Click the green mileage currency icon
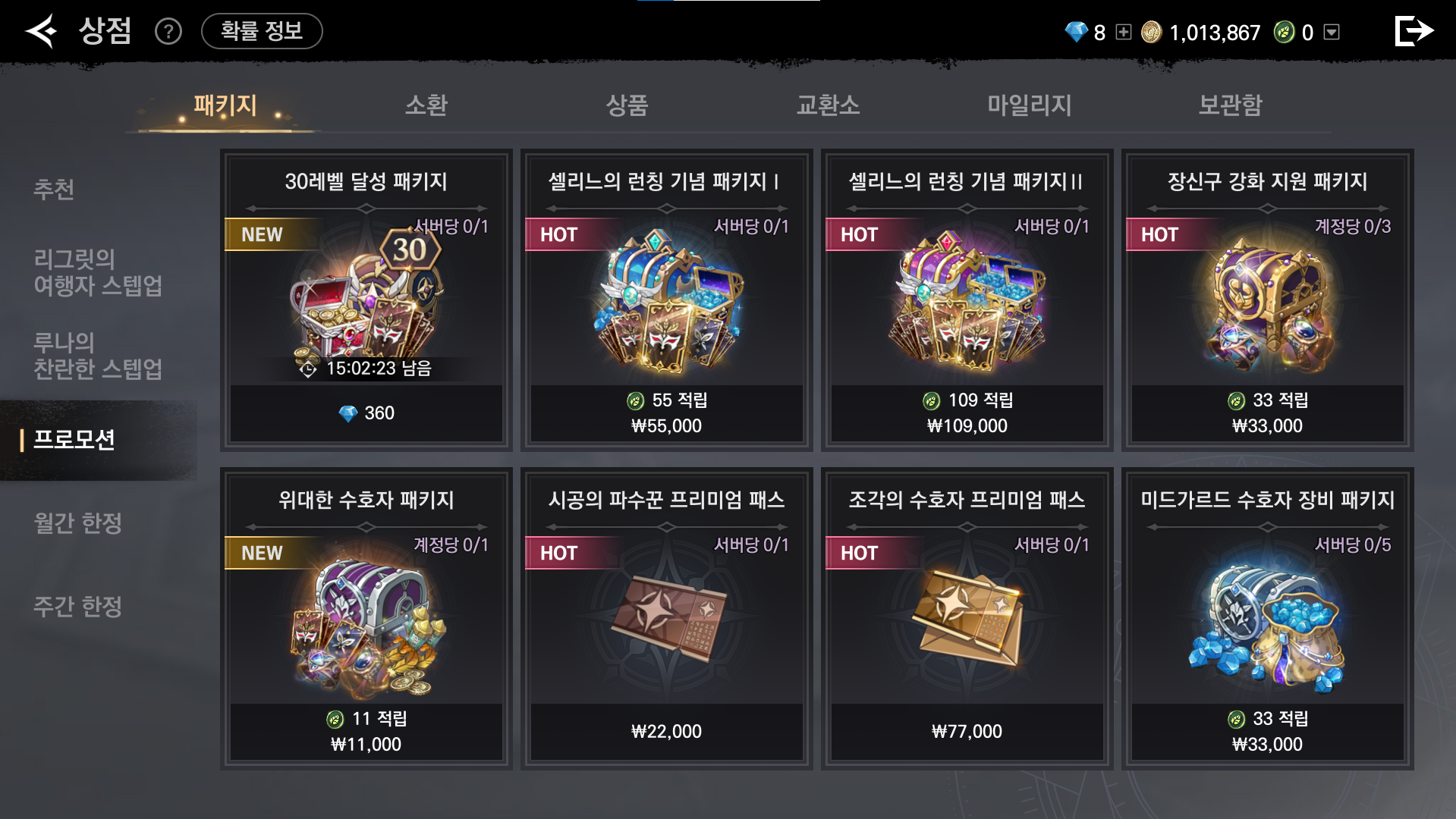The width and height of the screenshot is (1456, 819). (x=1284, y=32)
